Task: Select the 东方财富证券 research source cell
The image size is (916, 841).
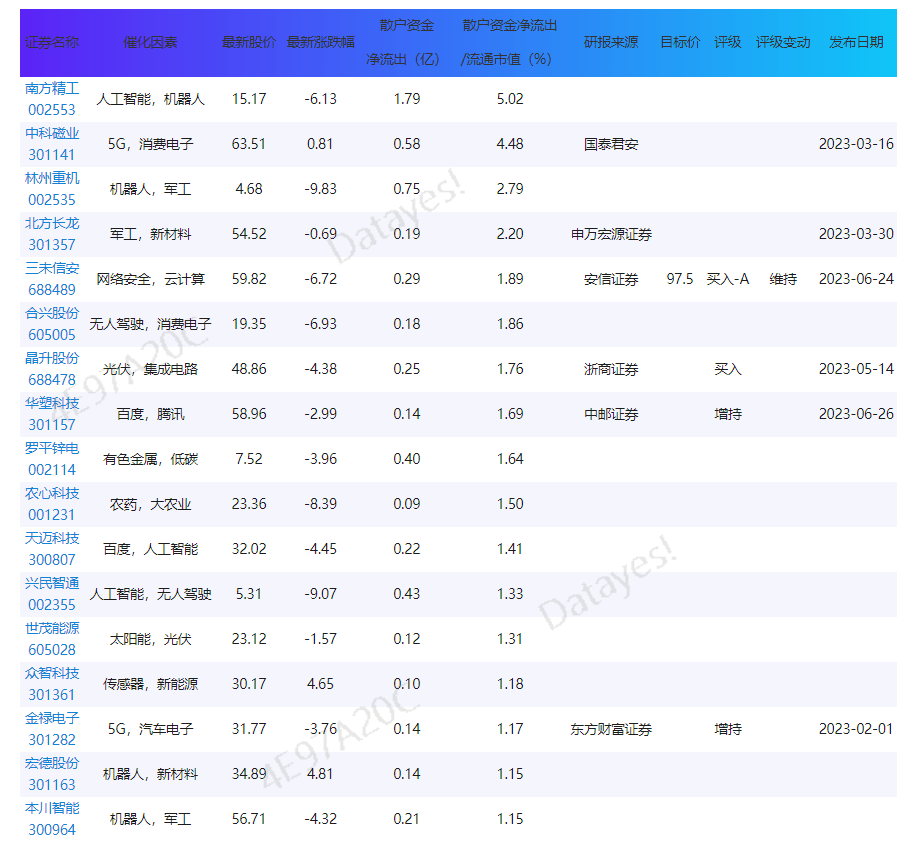Action: point(611,729)
